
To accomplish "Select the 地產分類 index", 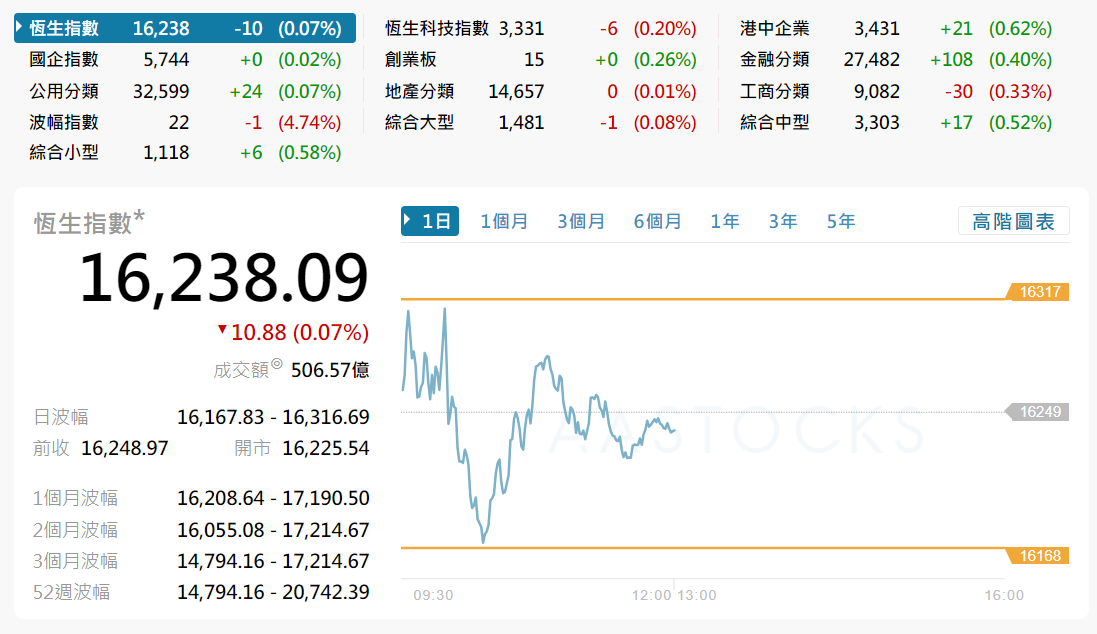I will pyautogui.click(x=420, y=92).
